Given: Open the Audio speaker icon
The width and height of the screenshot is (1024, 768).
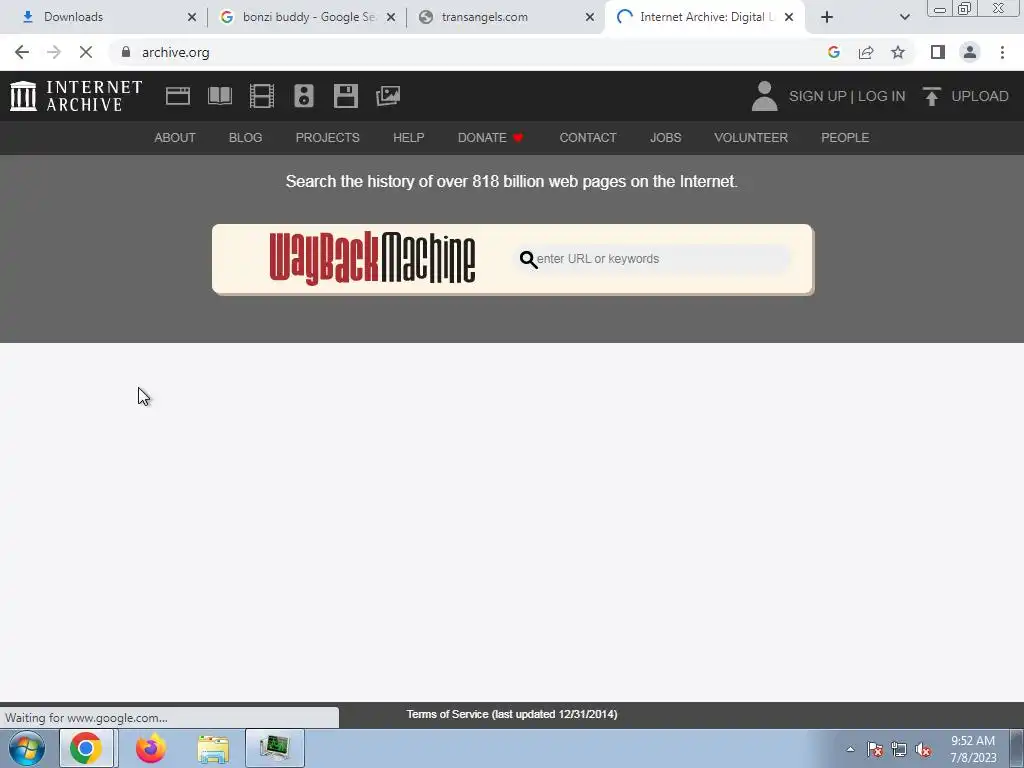Looking at the screenshot, I should [x=304, y=96].
